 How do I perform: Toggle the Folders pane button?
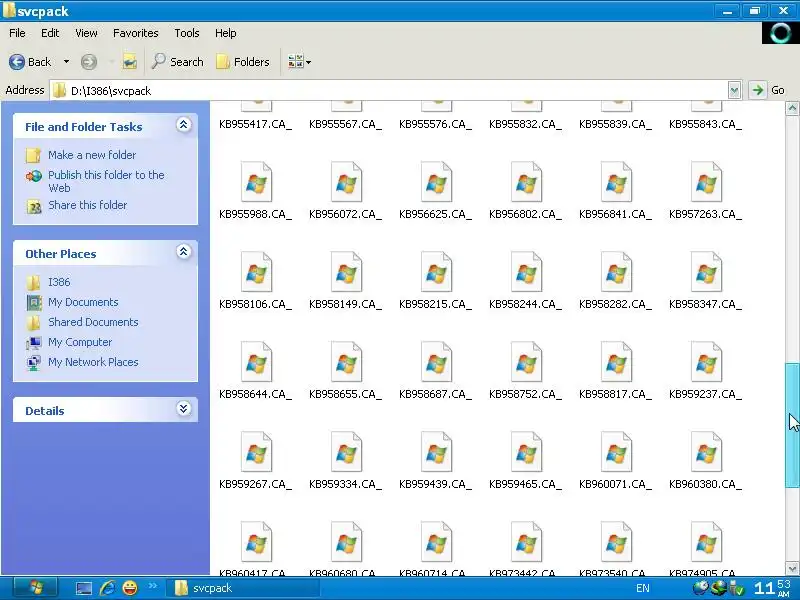(x=243, y=62)
